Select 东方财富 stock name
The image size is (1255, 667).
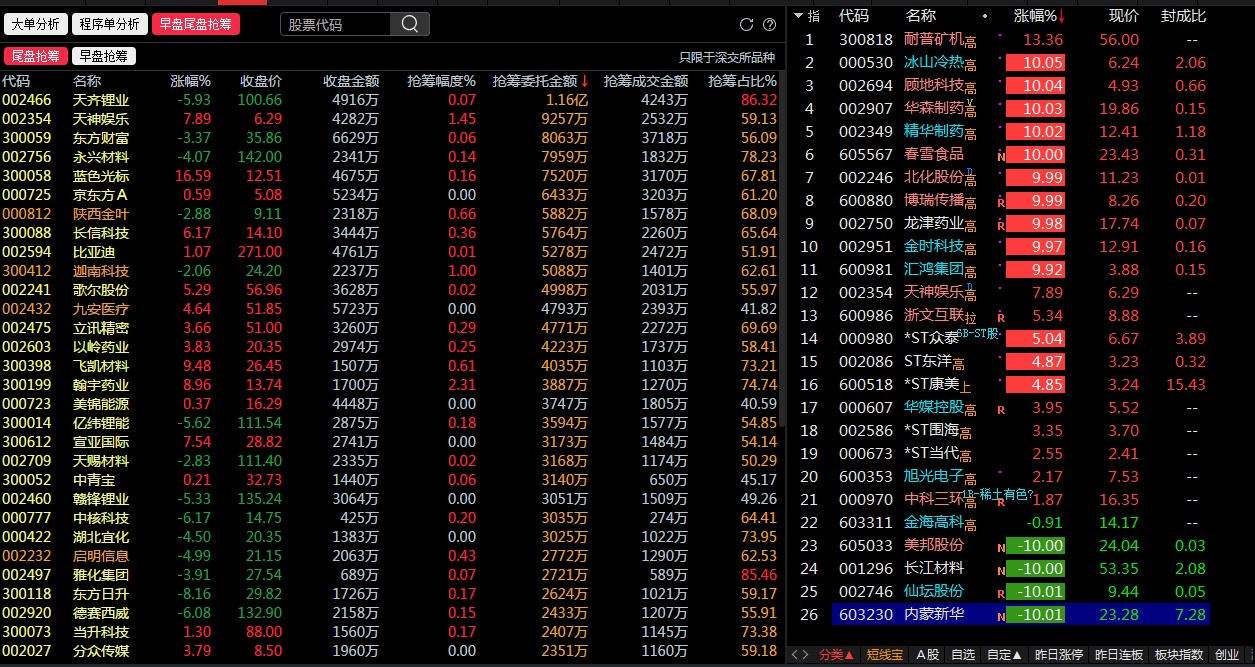point(101,138)
